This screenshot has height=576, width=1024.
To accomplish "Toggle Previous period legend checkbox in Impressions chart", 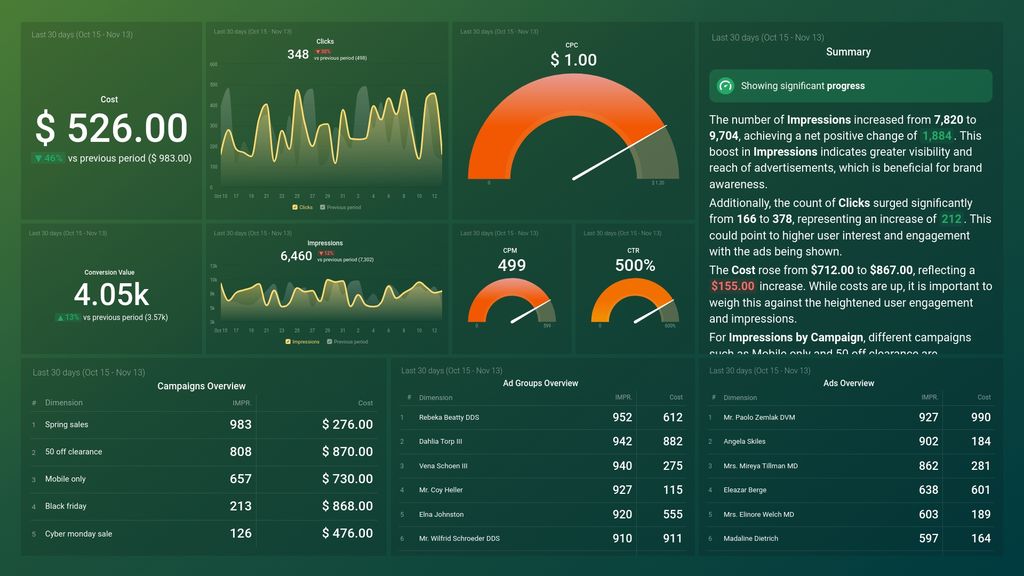I will click(x=330, y=342).
